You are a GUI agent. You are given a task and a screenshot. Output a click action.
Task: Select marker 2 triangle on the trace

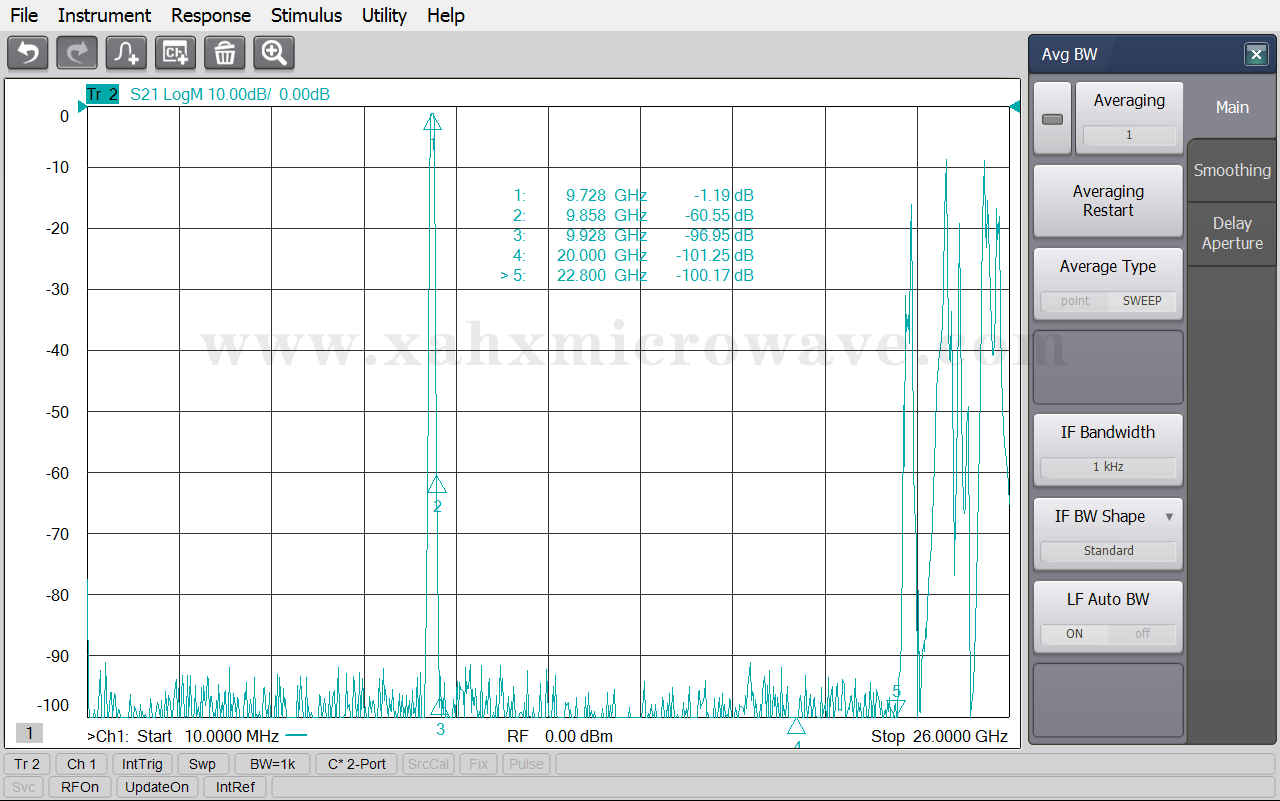tap(437, 485)
